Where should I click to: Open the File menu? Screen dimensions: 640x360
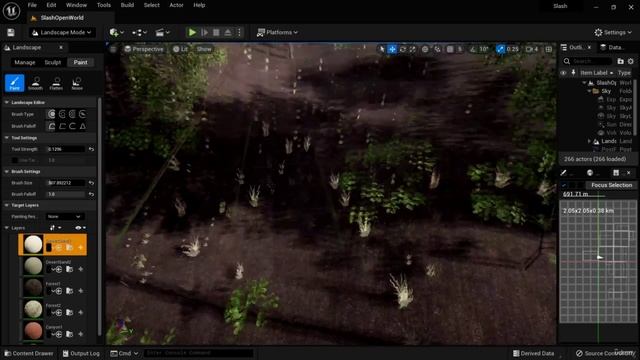pyautogui.click(x=32, y=5)
